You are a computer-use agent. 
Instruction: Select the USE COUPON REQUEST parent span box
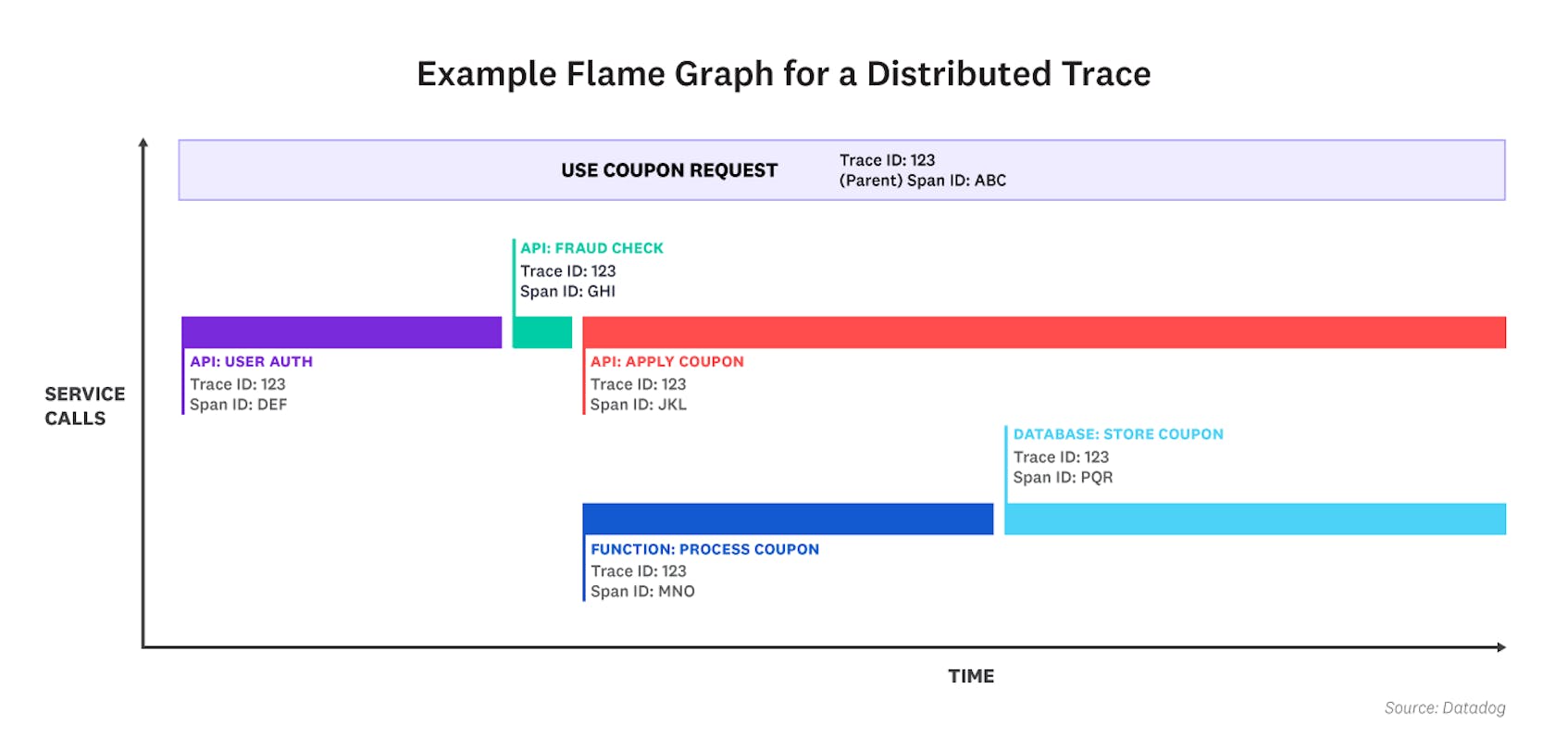[841, 170]
